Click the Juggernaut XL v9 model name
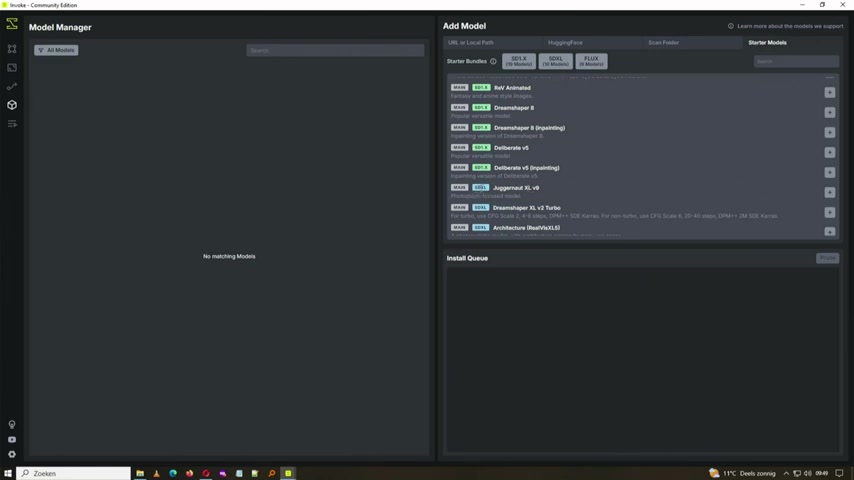Screen dimensions: 854x480 (x=516, y=188)
